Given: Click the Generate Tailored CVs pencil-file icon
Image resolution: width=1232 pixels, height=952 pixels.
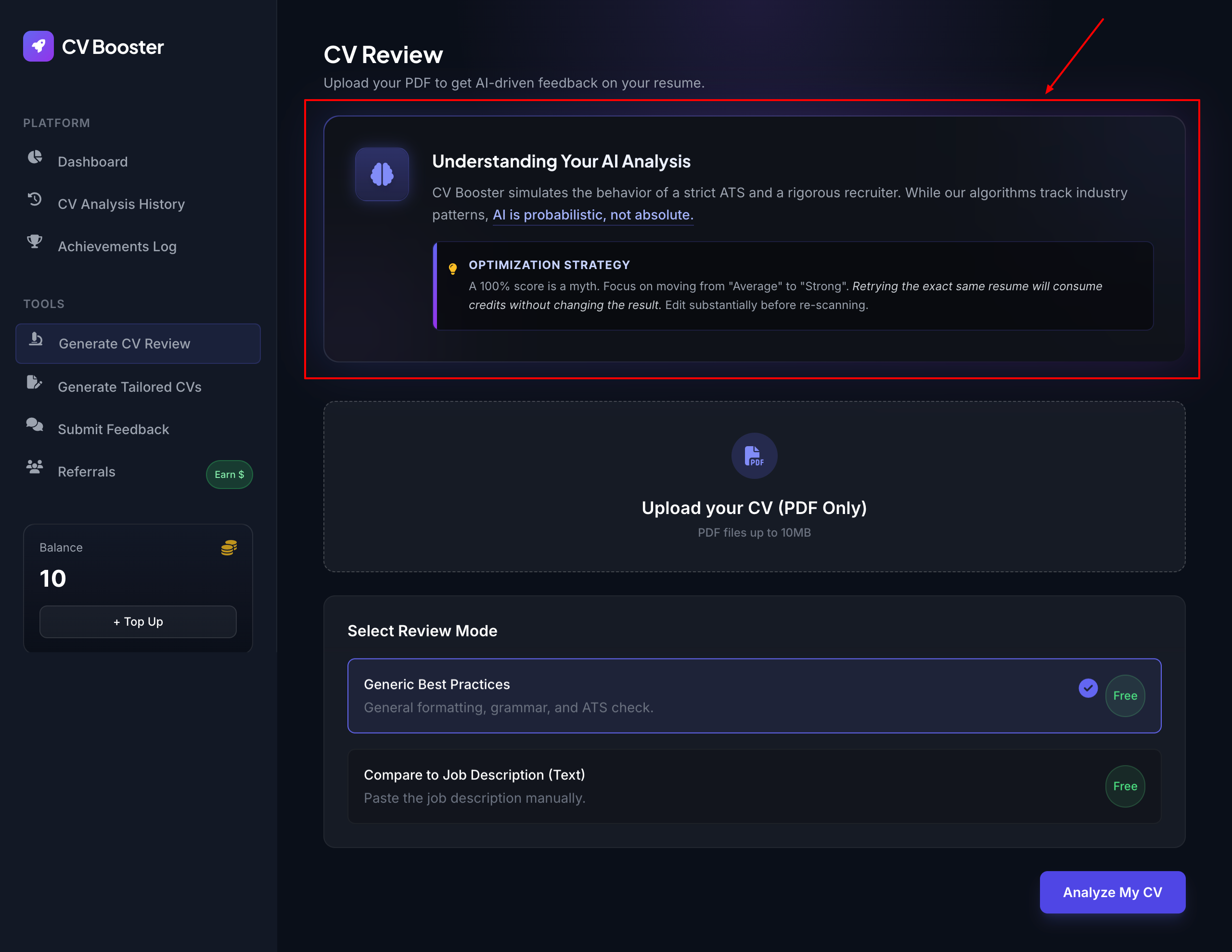Looking at the screenshot, I should (35, 383).
